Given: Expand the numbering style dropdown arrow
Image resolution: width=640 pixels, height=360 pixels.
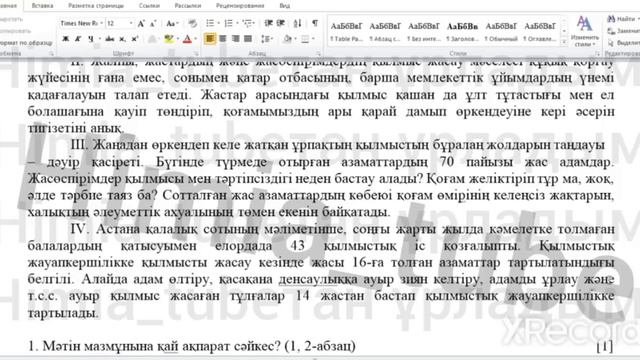Looking at the screenshot, I should pyautogui.click(x=237, y=23).
